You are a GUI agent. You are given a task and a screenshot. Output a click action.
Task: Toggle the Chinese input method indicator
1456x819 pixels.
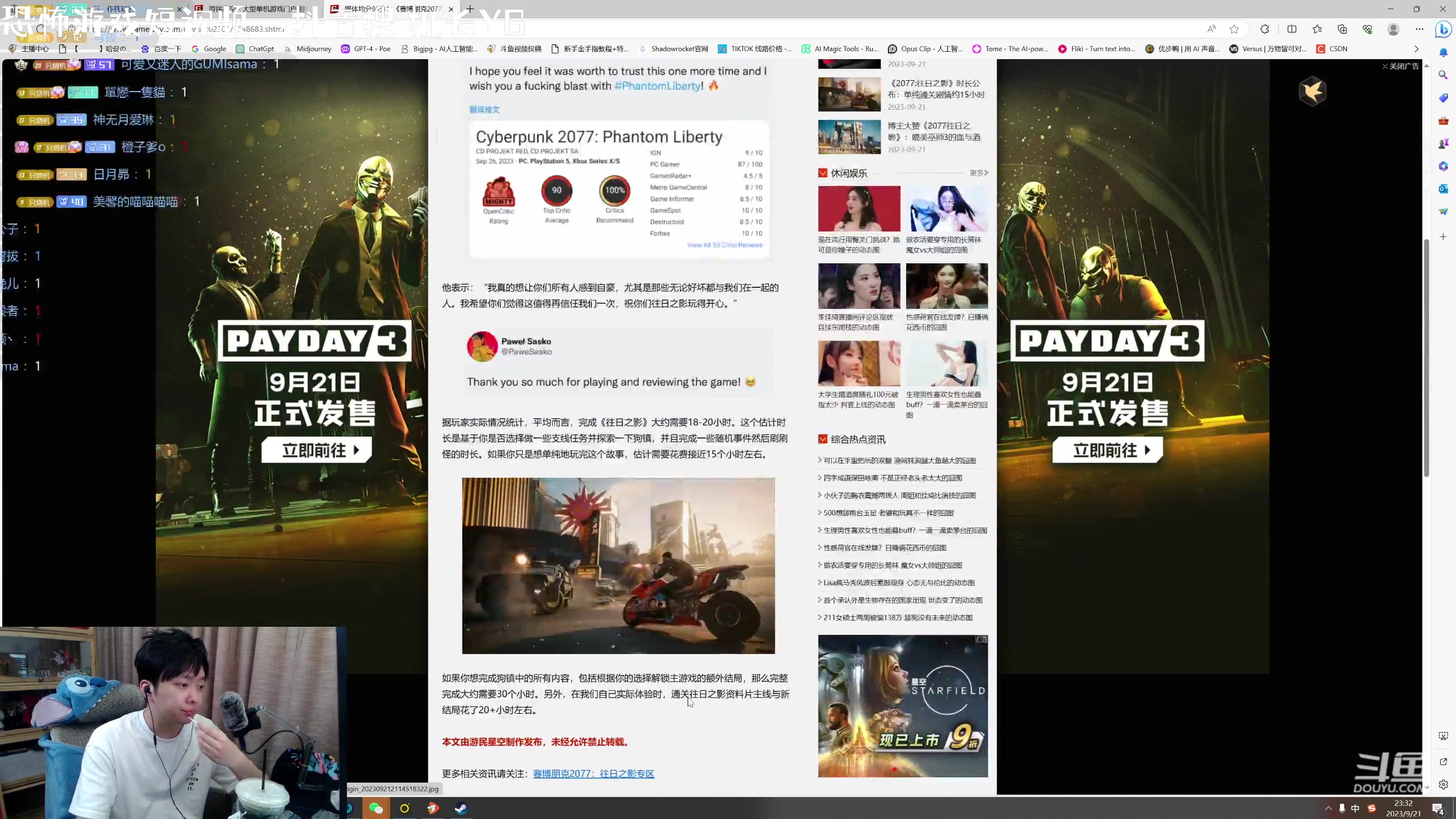1355,808
